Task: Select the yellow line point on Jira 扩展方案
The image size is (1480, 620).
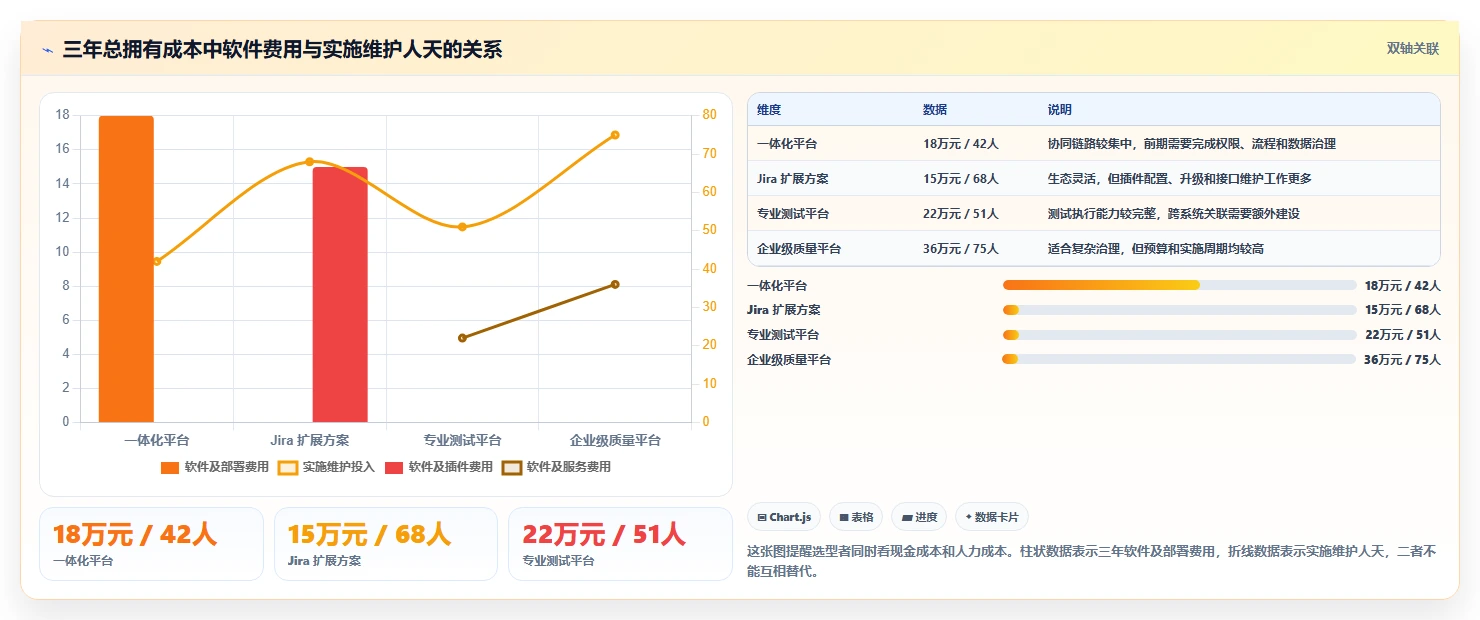Action: coord(309,161)
